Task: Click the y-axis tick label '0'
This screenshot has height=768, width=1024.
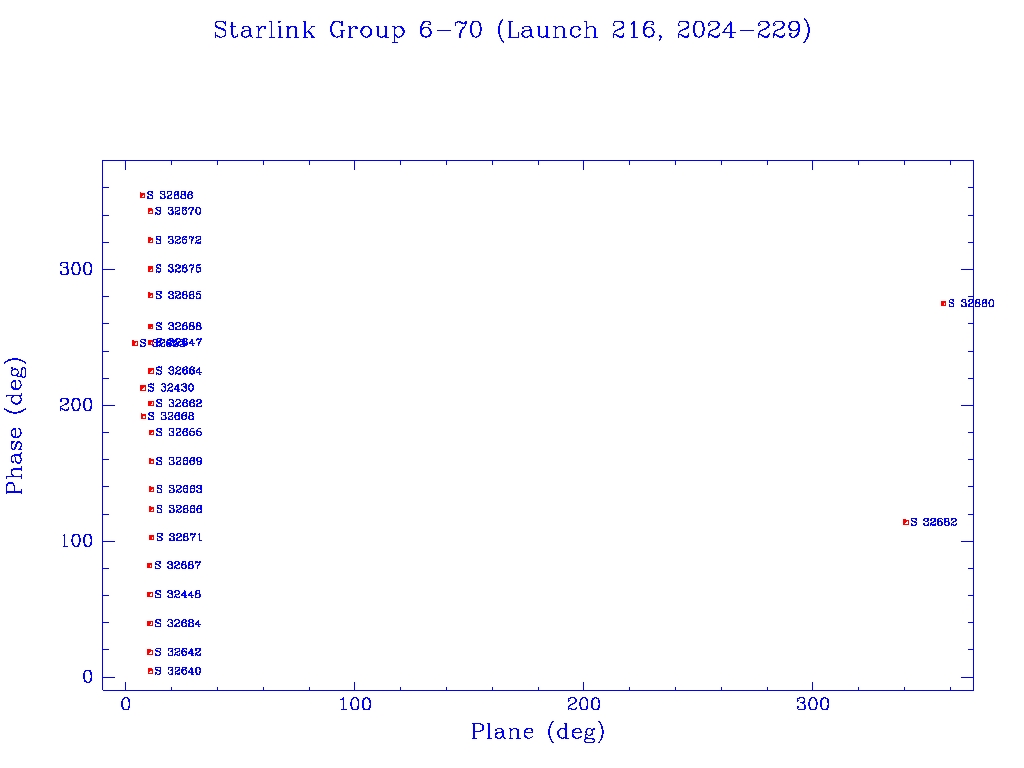Action: pyautogui.click(x=87, y=677)
